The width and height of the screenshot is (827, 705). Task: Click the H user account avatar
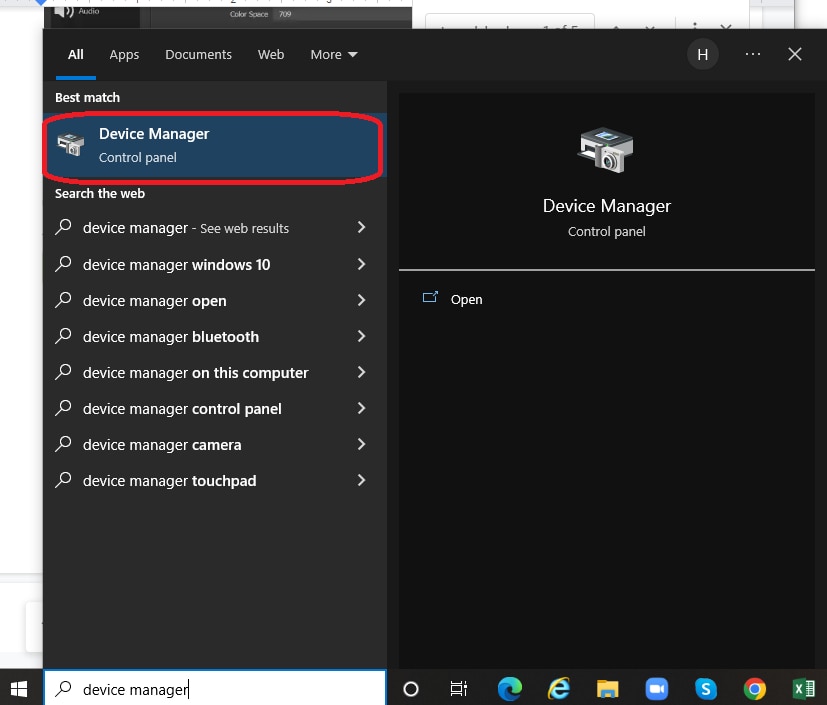pos(703,54)
